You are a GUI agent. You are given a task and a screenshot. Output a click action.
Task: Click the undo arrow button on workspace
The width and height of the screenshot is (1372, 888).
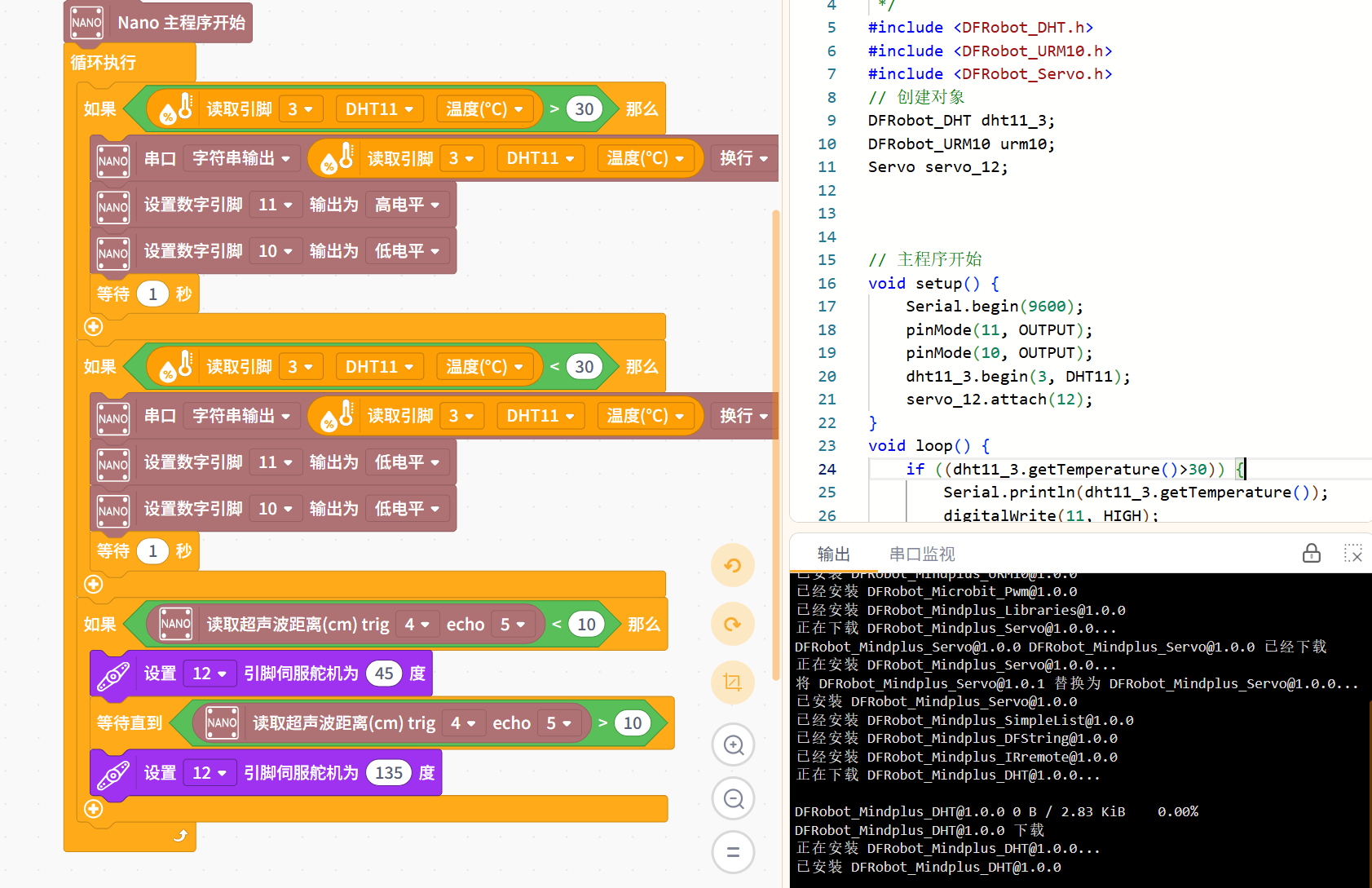point(732,565)
